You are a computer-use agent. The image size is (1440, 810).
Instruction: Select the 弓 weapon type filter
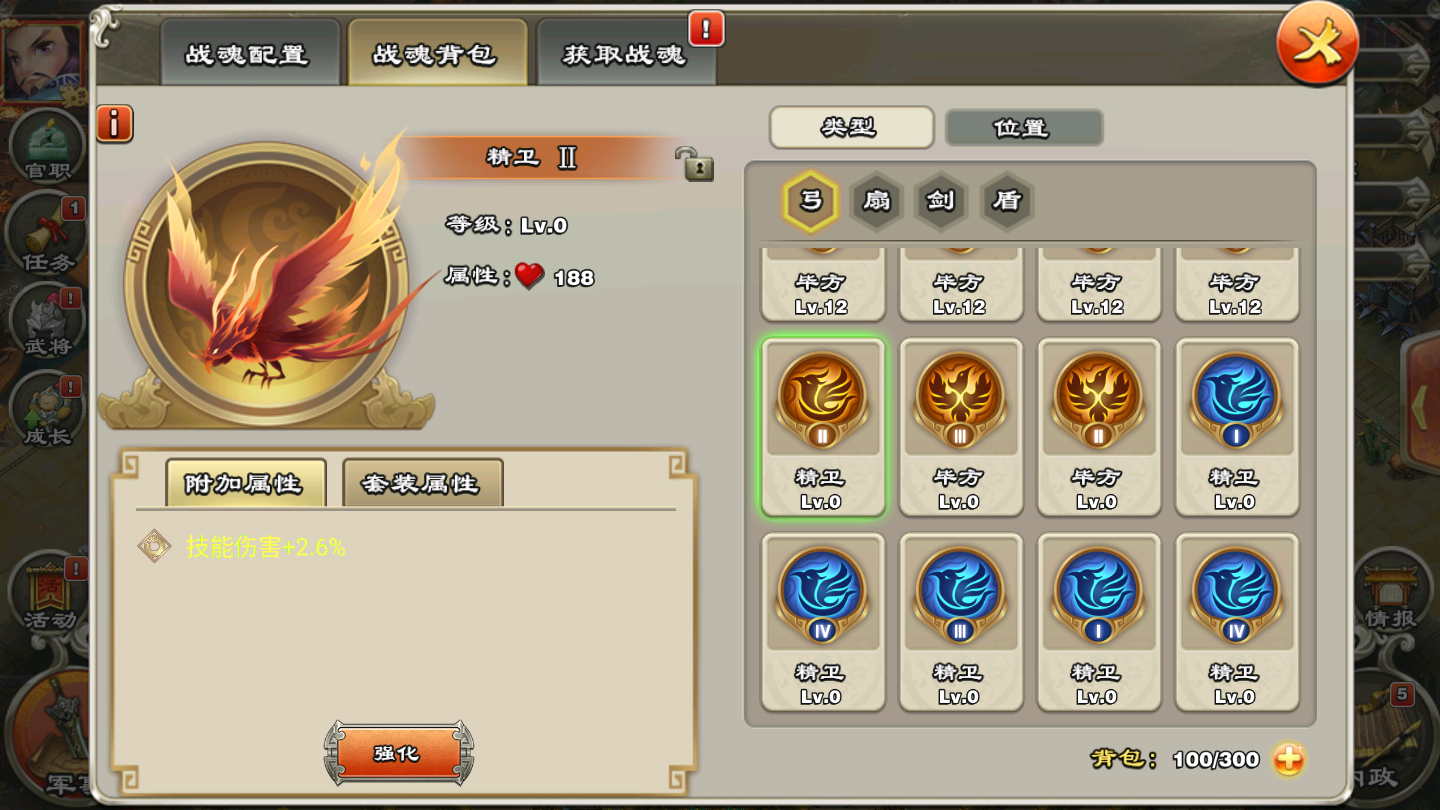pyautogui.click(x=811, y=201)
